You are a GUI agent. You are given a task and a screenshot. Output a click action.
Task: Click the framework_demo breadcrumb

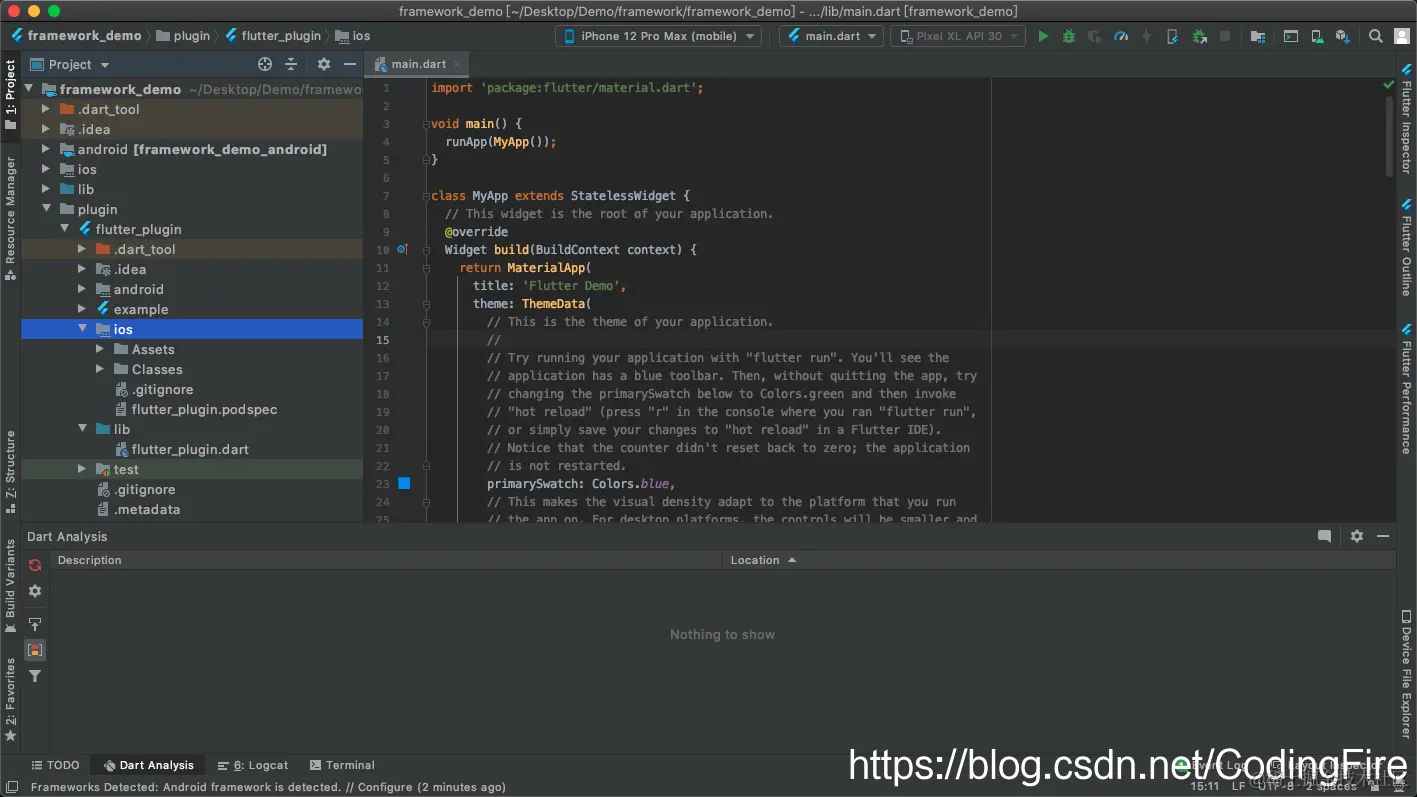pos(76,36)
